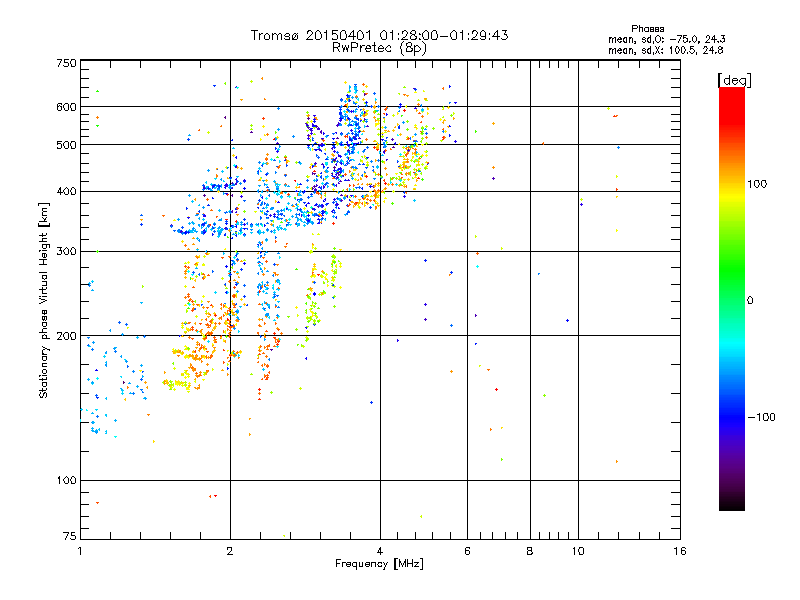Click the y-axis tick label '200'

[66, 336]
